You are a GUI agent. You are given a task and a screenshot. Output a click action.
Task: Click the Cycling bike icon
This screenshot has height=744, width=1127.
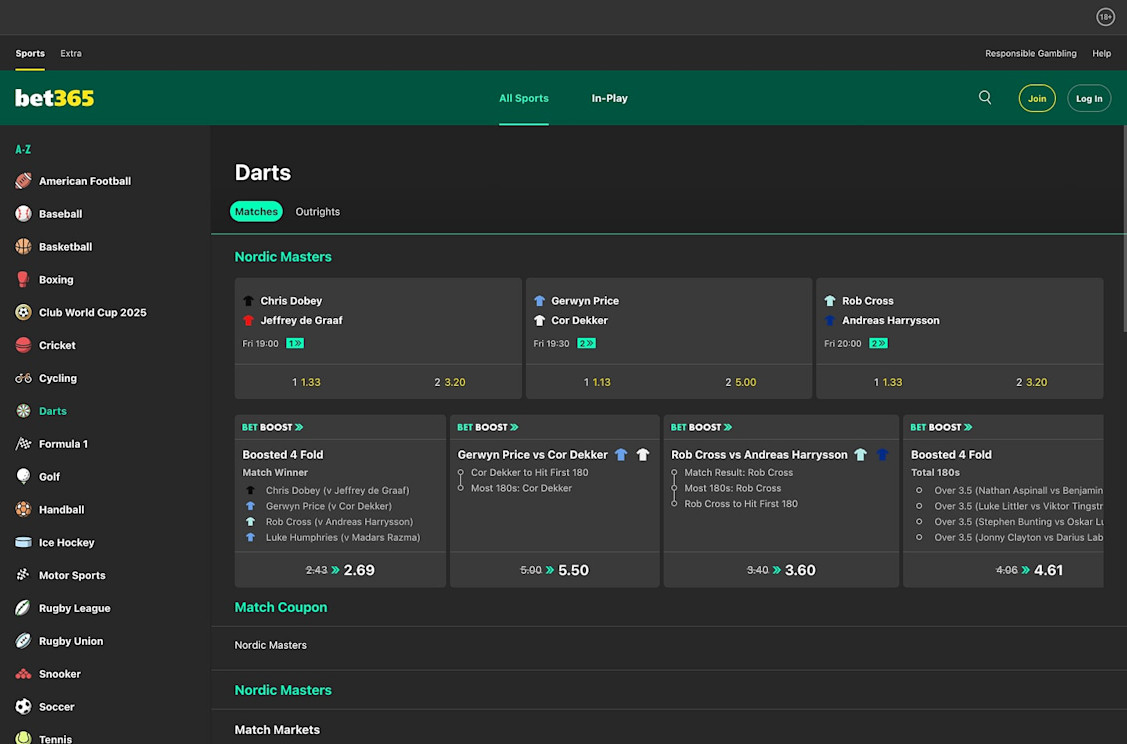[x=23, y=378]
